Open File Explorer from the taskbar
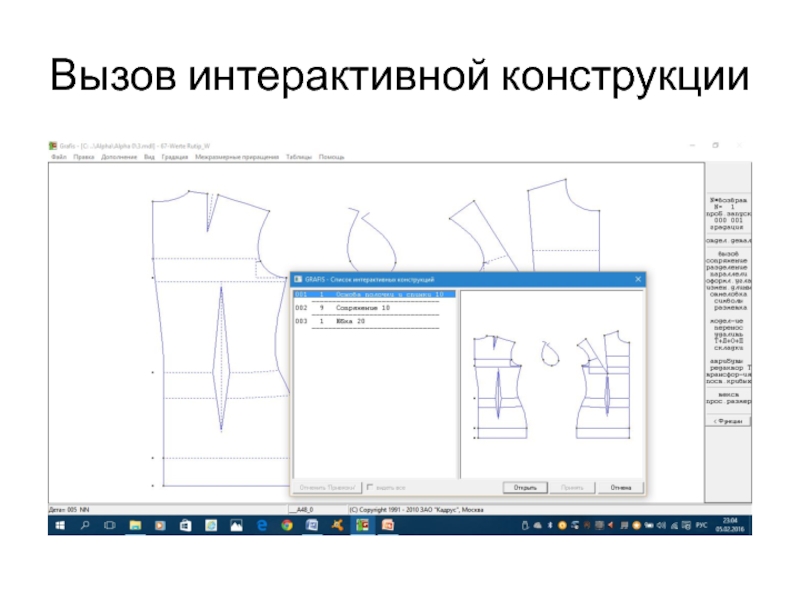The height and width of the screenshot is (600, 800). click(x=135, y=526)
